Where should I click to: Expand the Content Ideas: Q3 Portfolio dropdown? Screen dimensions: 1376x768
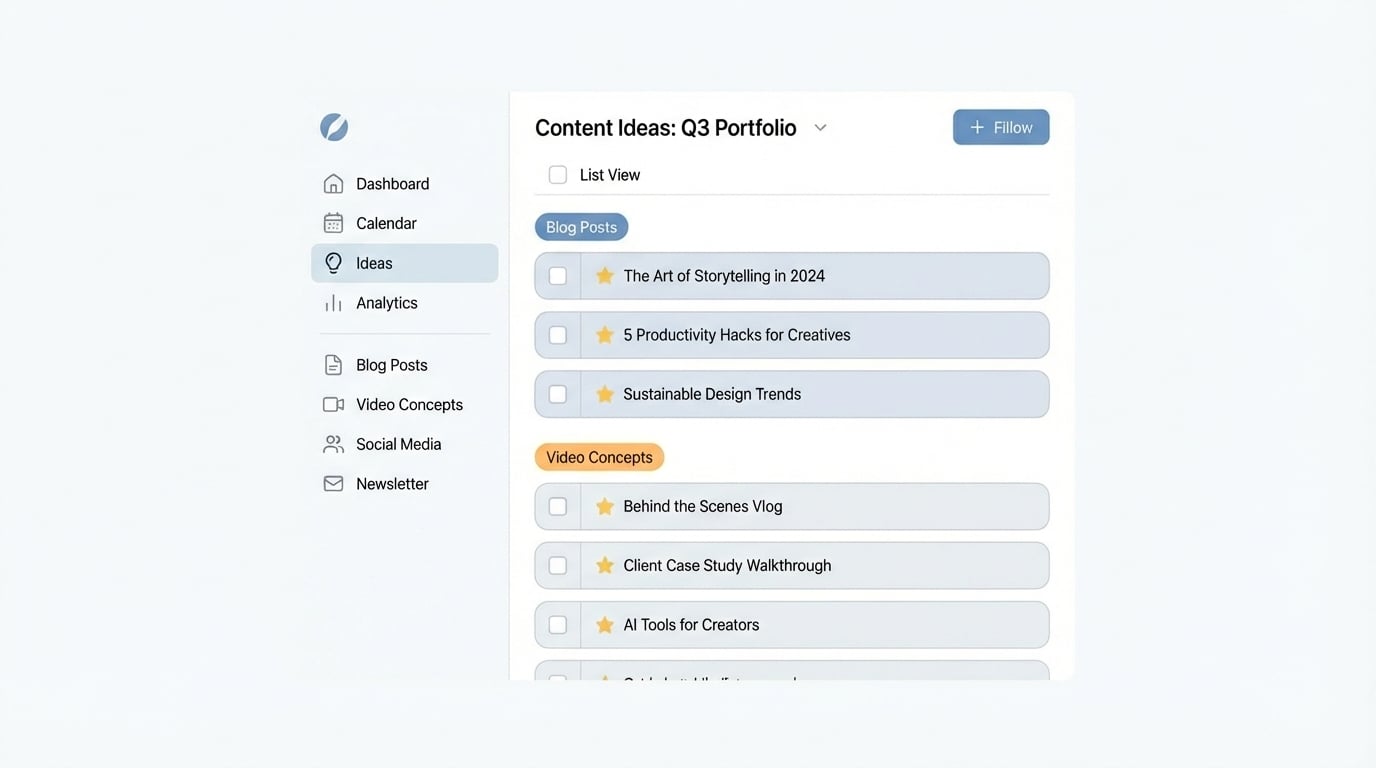(820, 127)
